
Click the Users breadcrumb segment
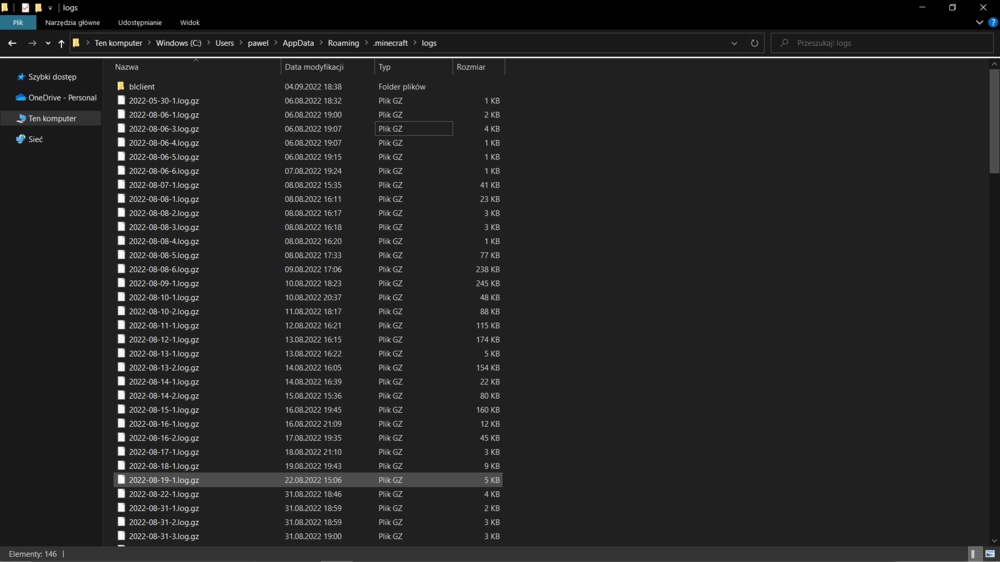(x=224, y=43)
